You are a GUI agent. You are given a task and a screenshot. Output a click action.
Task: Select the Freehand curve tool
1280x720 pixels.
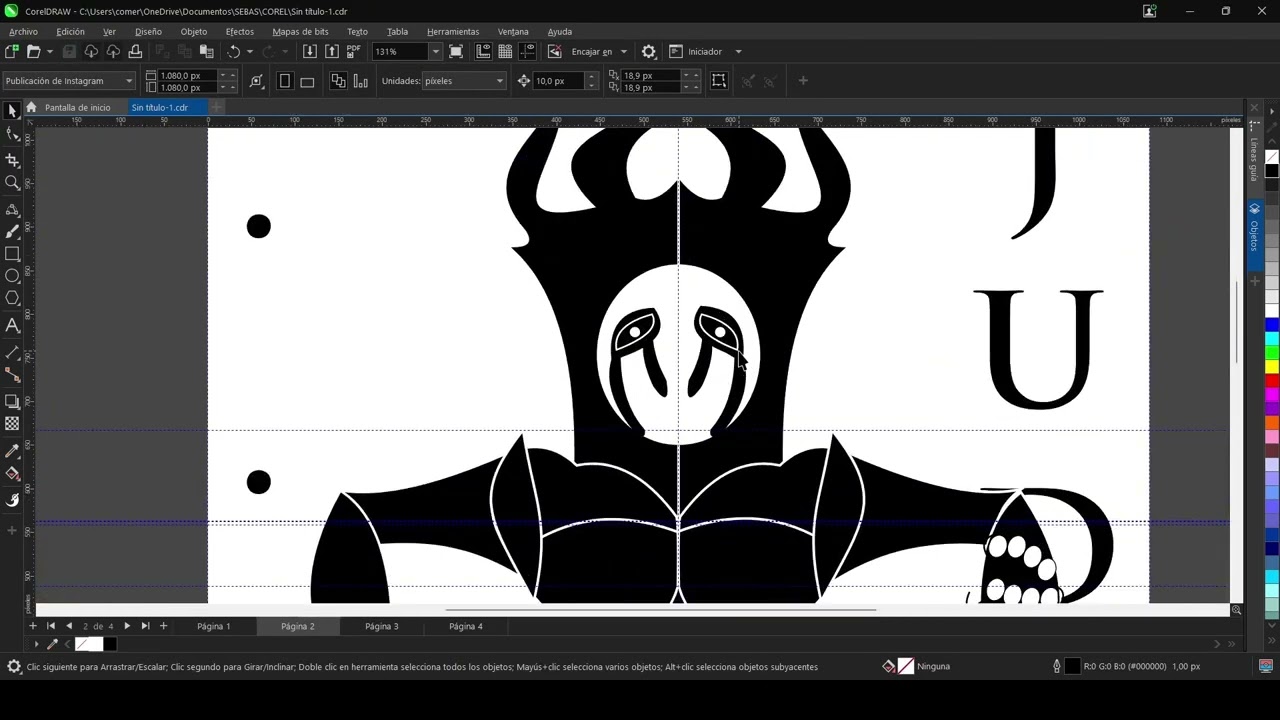(x=12, y=210)
